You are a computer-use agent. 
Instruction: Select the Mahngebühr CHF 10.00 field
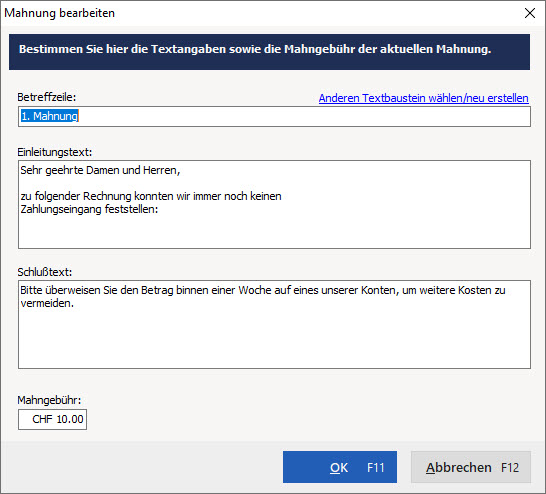click(x=53, y=419)
